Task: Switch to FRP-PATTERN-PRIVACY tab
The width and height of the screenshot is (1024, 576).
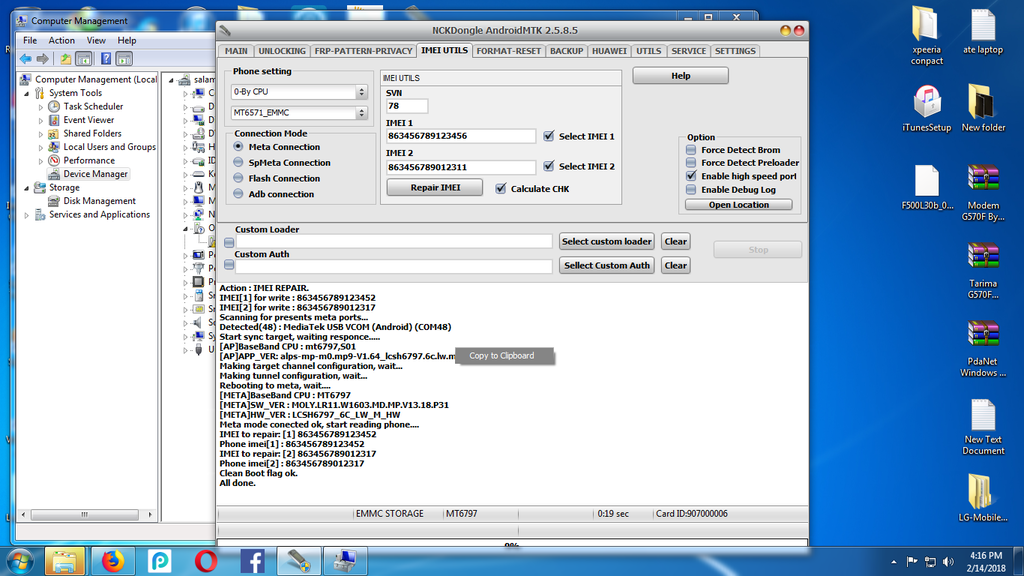Action: (363, 51)
